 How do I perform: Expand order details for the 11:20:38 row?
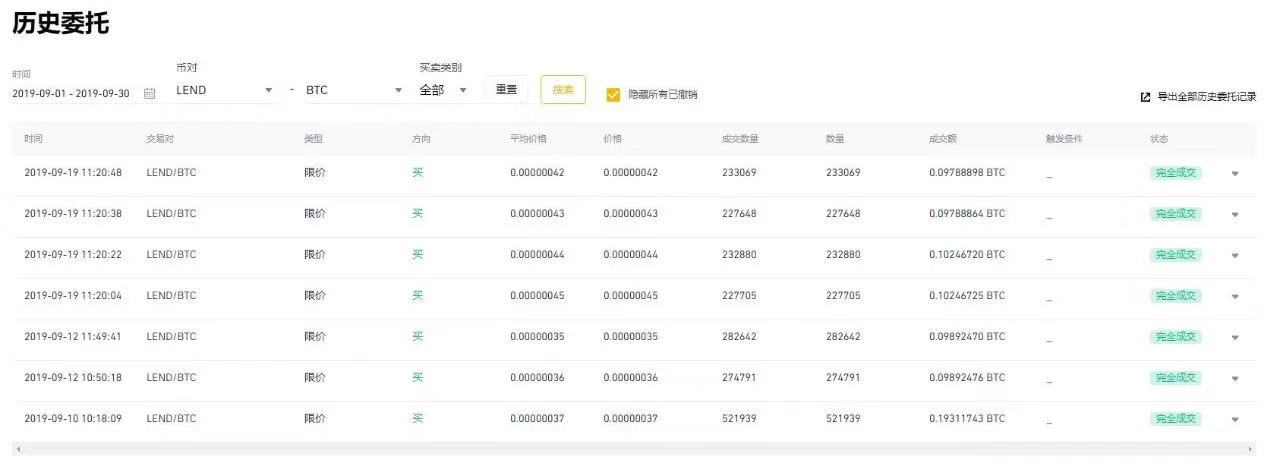(1235, 214)
